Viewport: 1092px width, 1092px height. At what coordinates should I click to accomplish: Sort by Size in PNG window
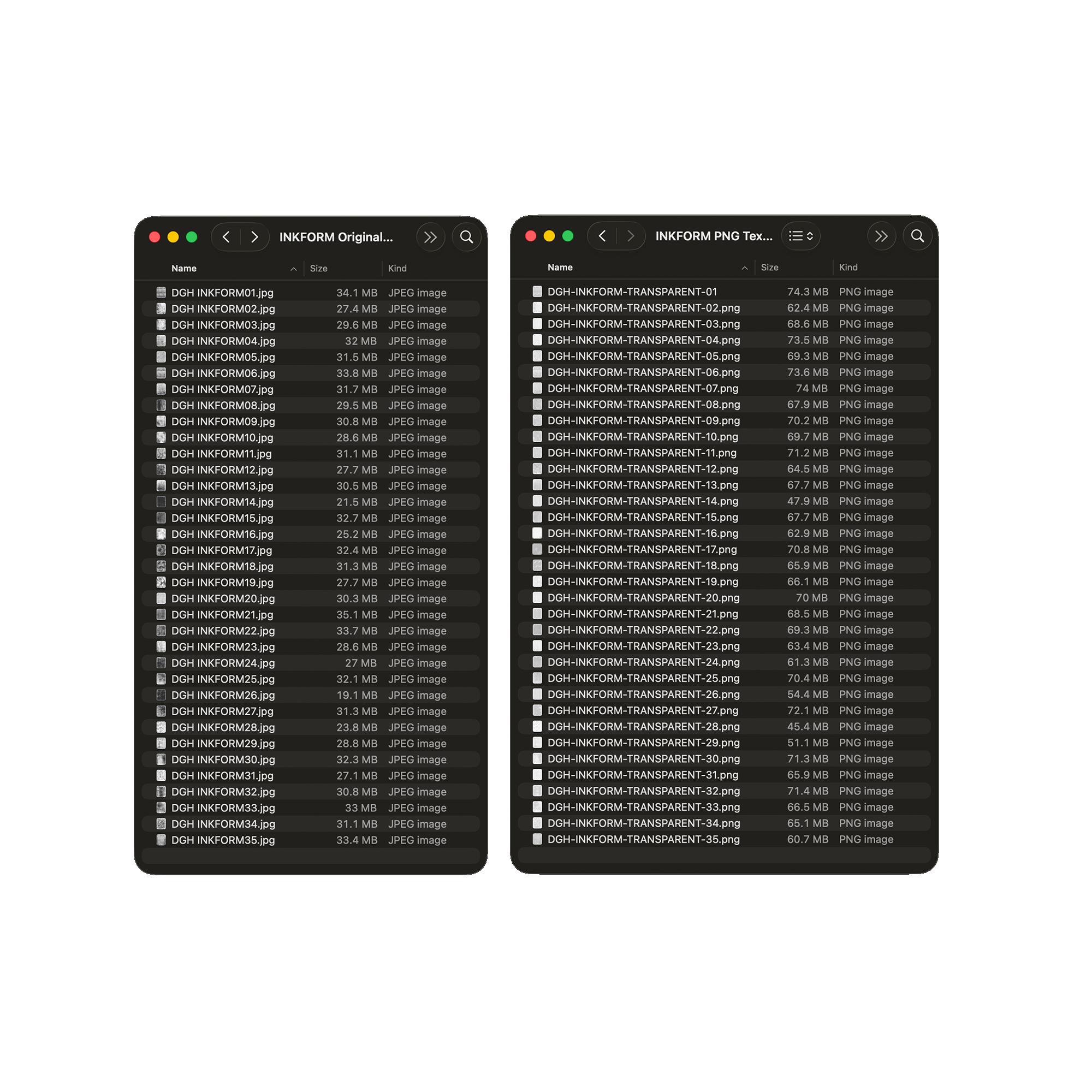click(x=769, y=268)
